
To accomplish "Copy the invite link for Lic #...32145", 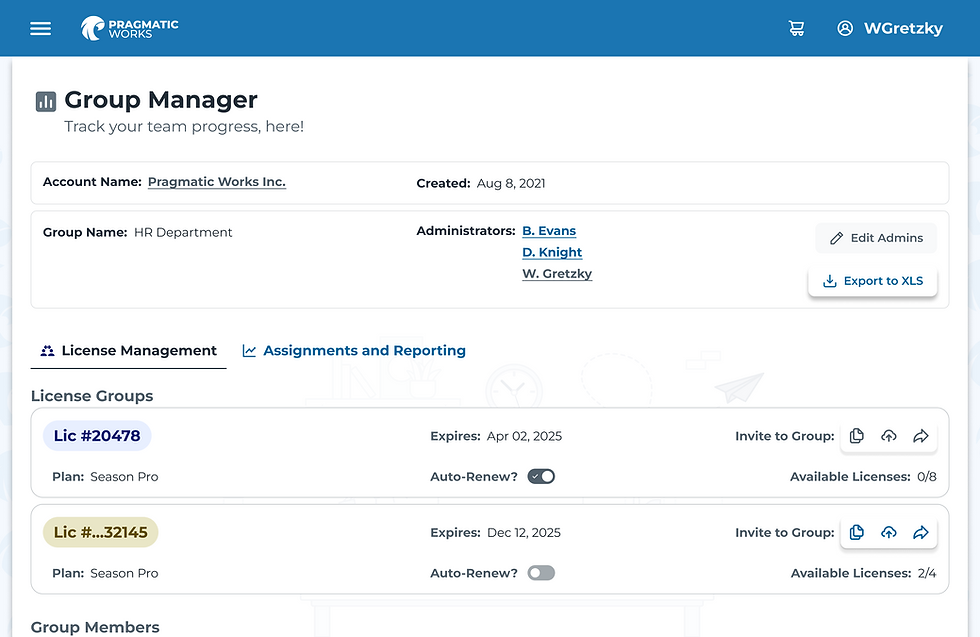I will tap(856, 532).
